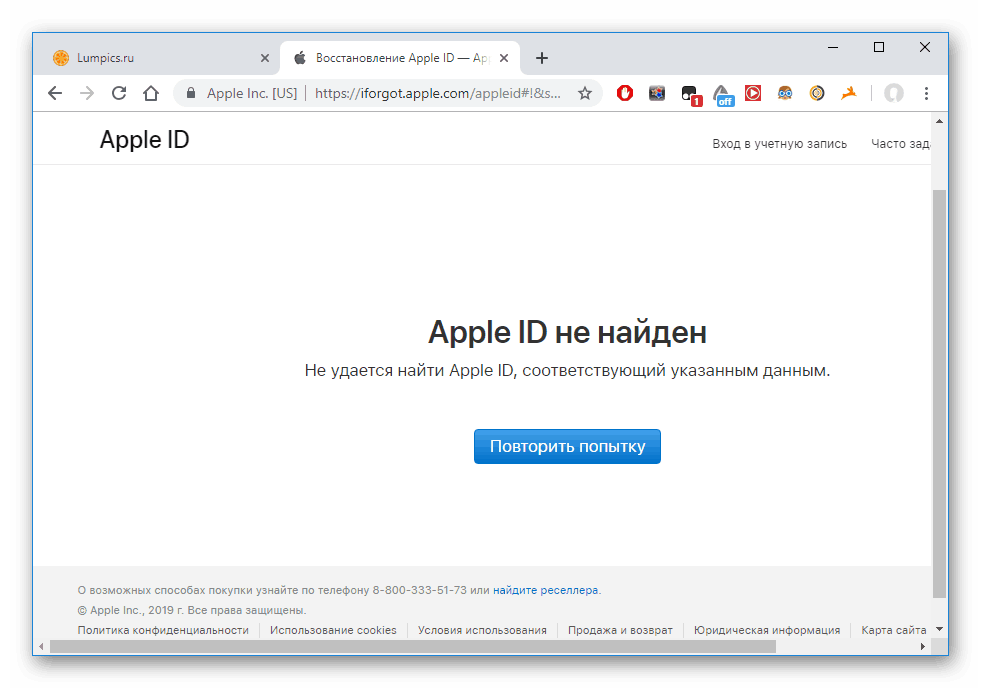Viewport: 981px width, 688px height.
Task: Click the Повторить попытку button
Action: 567,447
